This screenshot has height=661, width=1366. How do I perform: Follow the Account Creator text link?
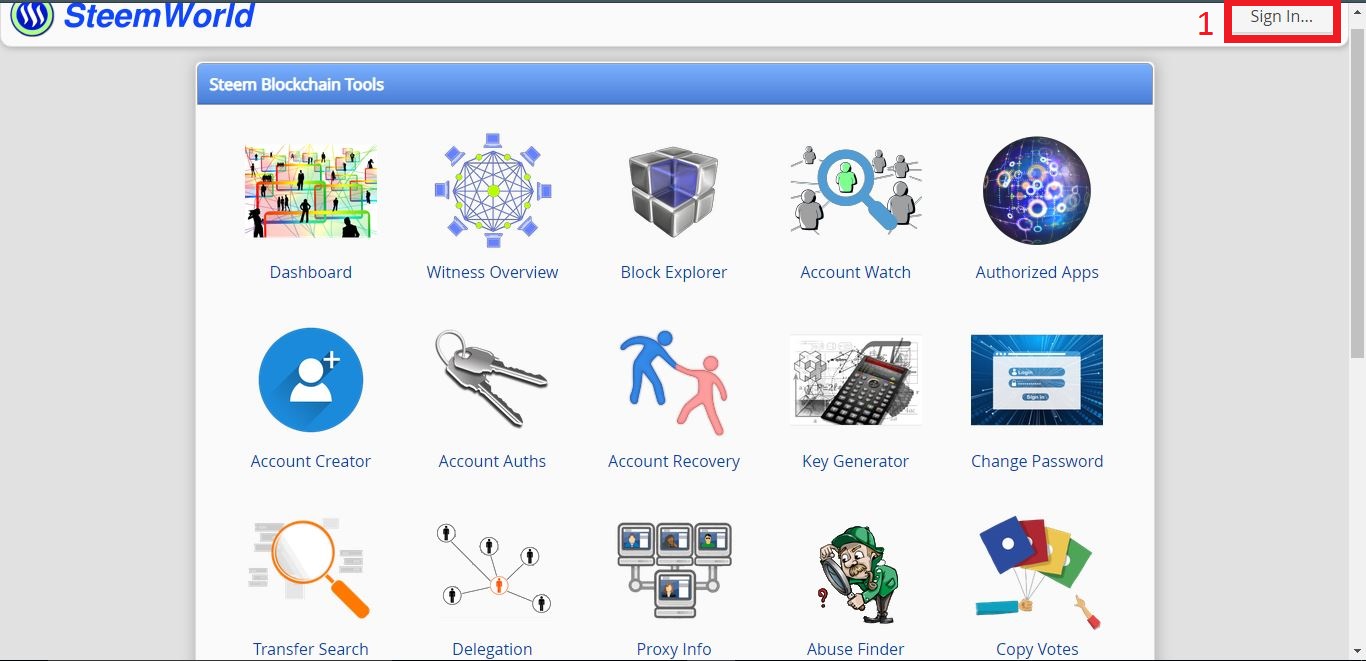(x=310, y=461)
